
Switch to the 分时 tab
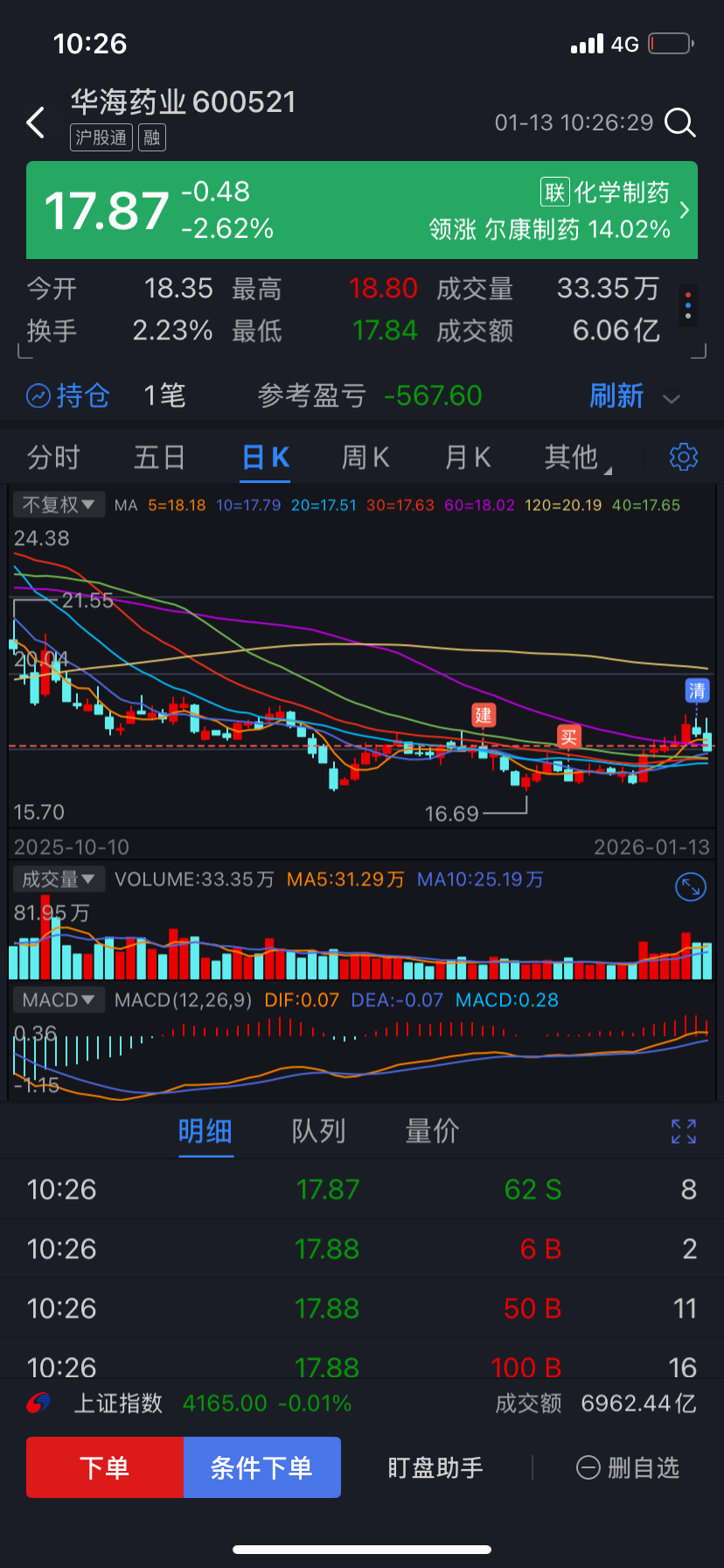tap(53, 457)
